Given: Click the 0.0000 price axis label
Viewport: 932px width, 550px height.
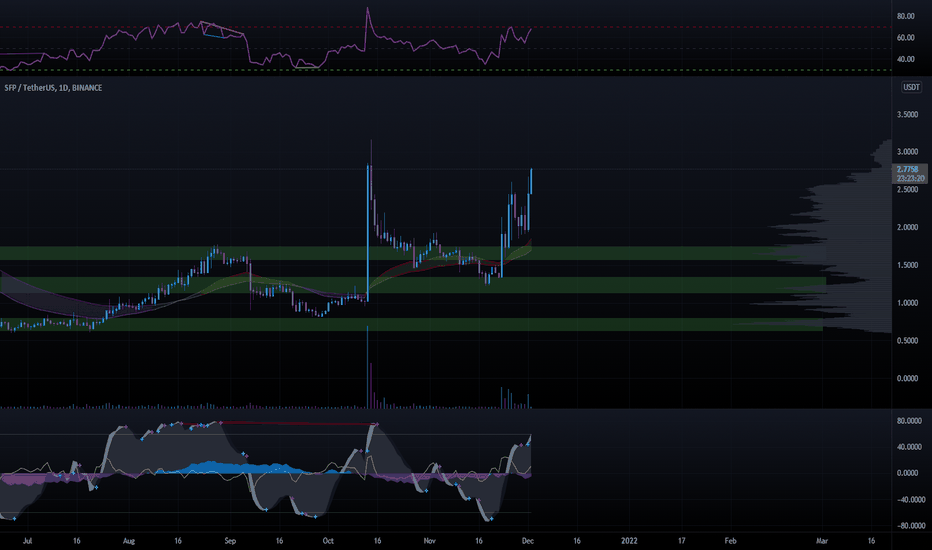Looking at the screenshot, I should click(x=907, y=378).
